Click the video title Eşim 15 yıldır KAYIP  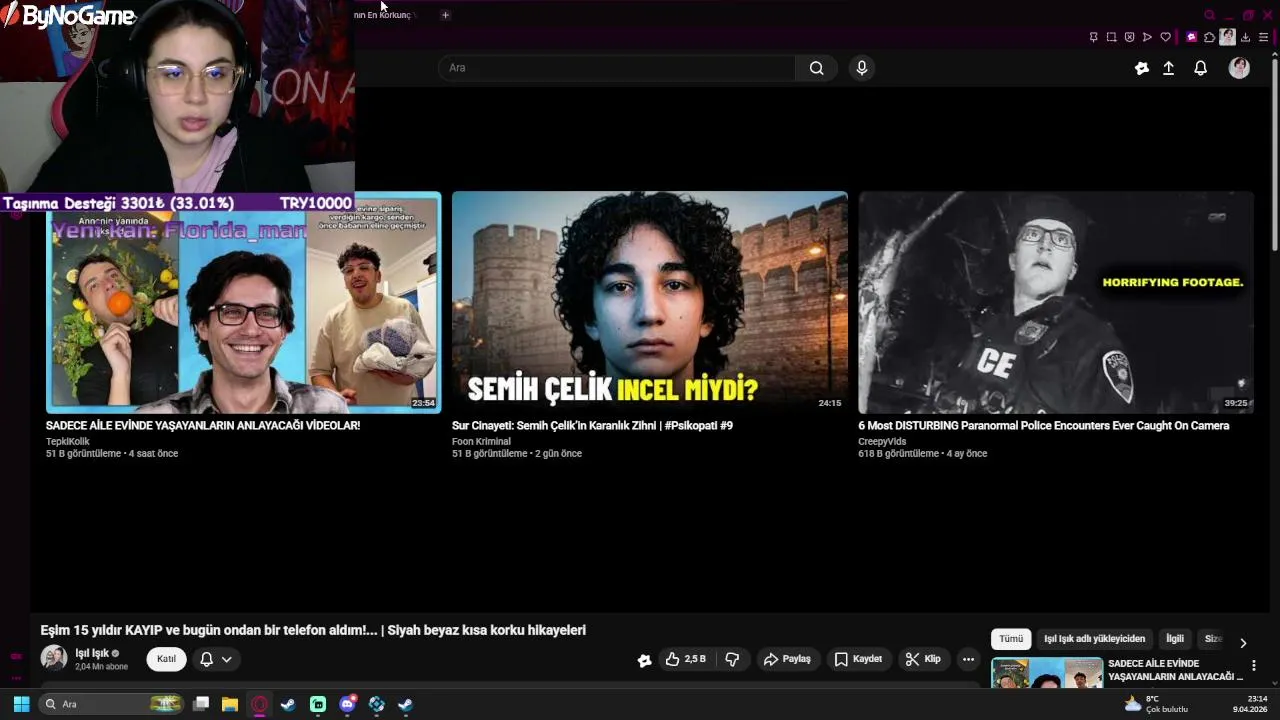tap(313, 630)
